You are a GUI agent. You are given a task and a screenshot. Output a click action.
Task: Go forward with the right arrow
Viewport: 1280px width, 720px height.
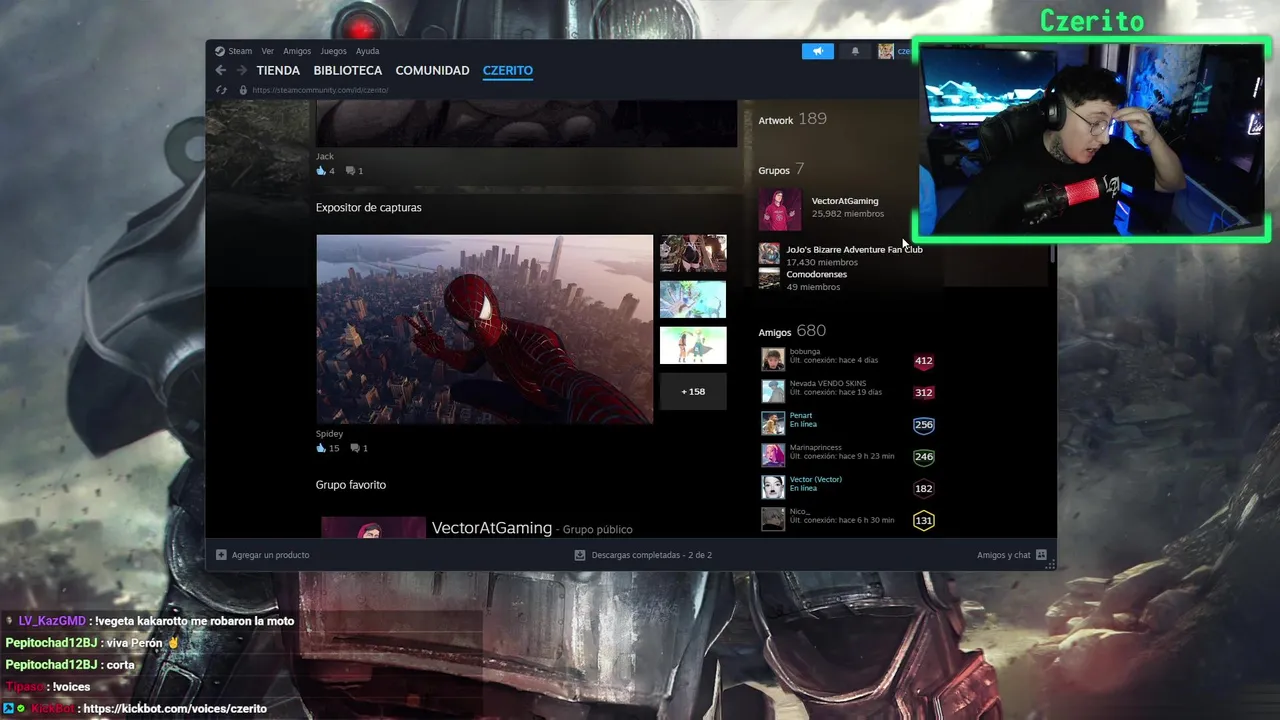pos(241,70)
